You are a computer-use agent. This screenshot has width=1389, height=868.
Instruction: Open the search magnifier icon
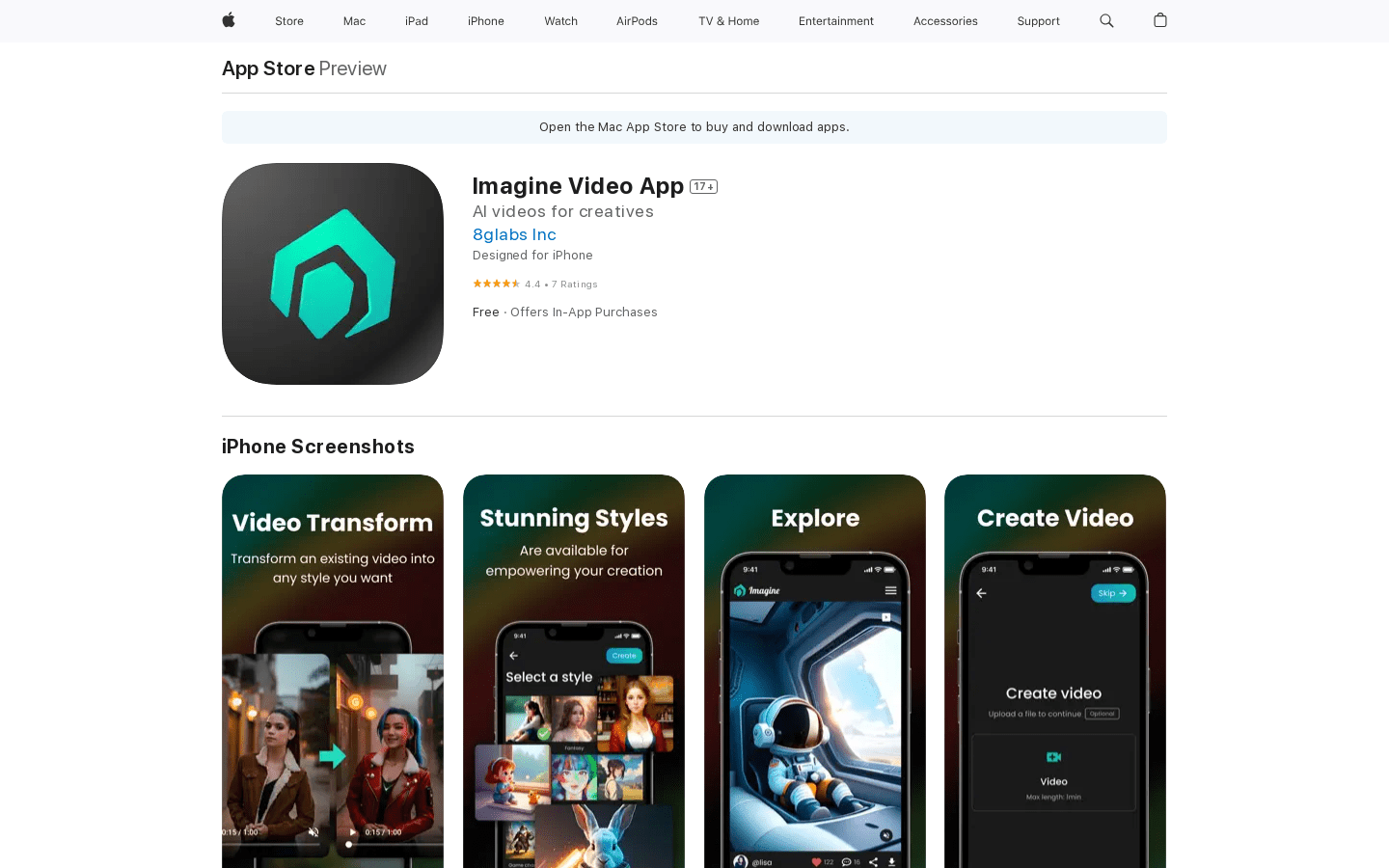tap(1106, 20)
